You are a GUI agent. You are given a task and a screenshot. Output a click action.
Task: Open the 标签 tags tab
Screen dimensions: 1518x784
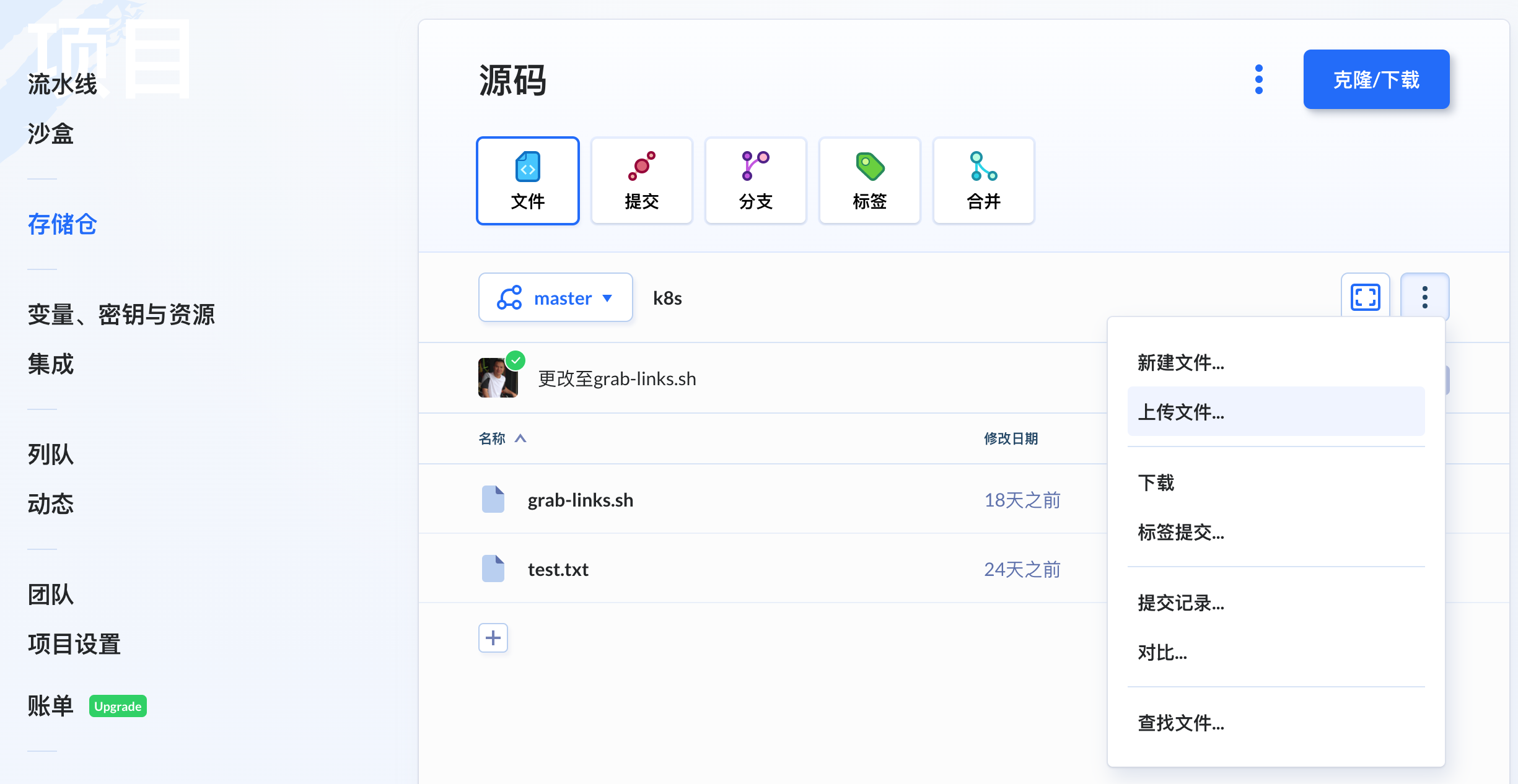(869, 181)
